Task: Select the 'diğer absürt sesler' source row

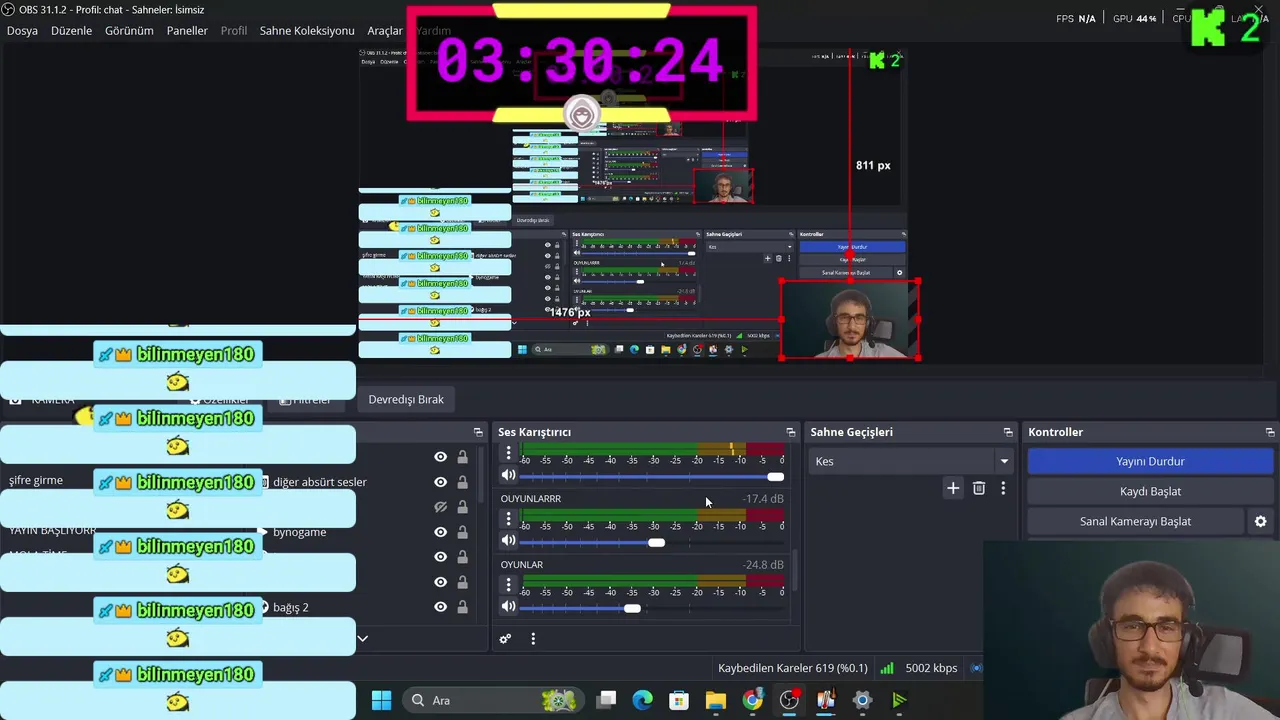Action: coord(320,482)
